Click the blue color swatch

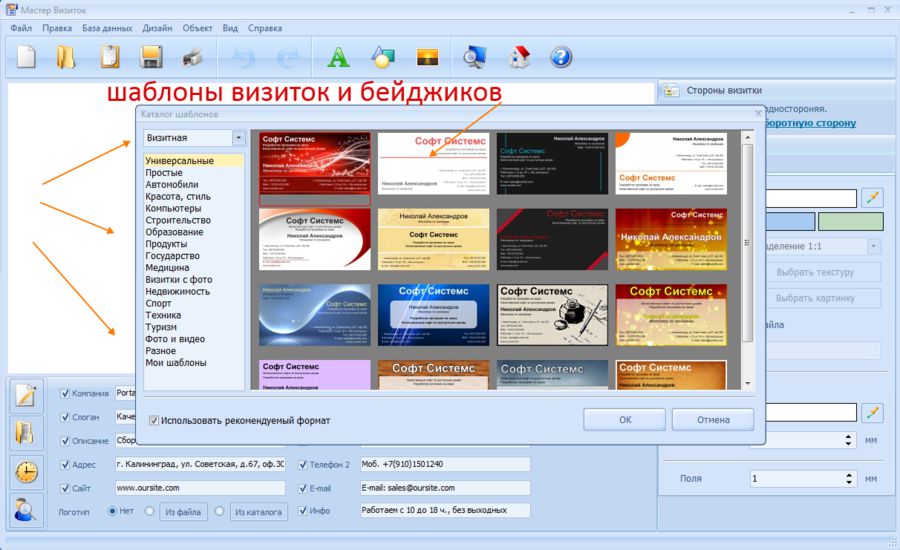[790, 222]
